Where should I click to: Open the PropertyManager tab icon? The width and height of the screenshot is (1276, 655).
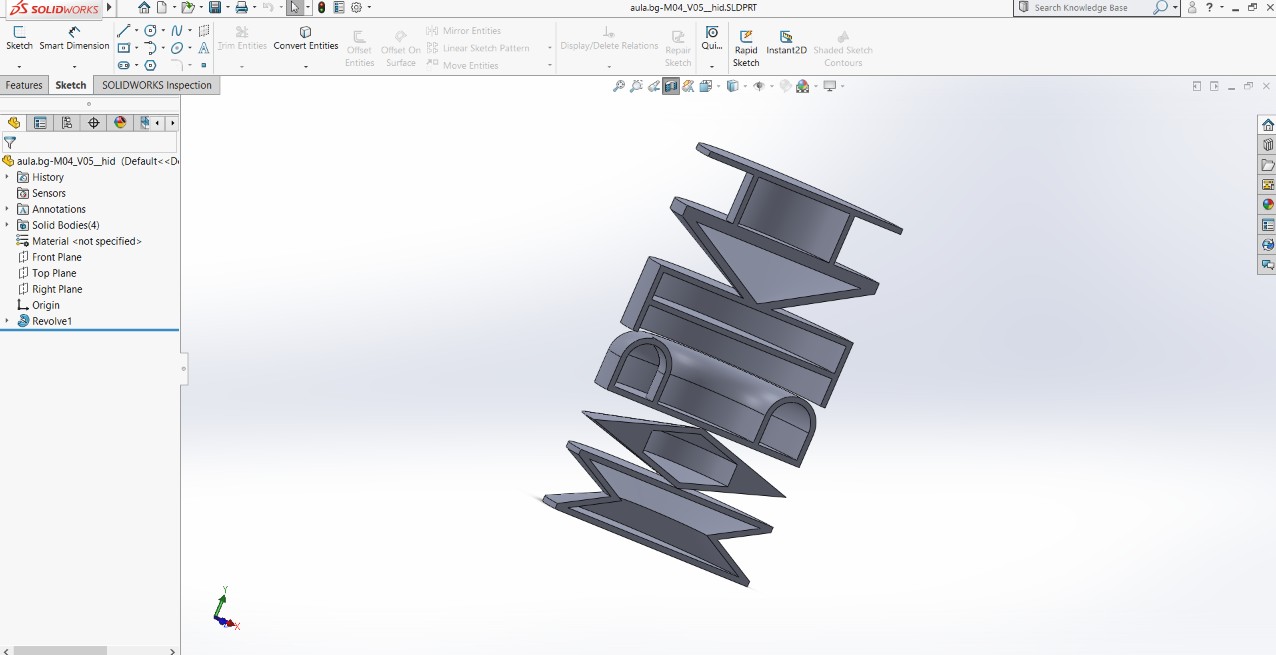pos(40,123)
